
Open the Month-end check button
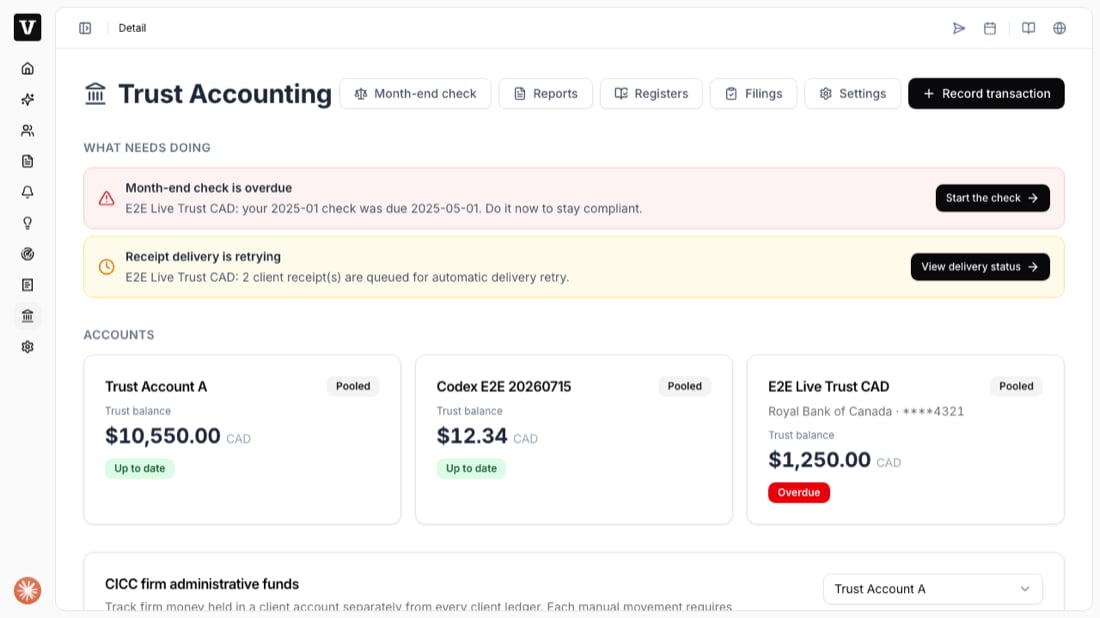(415, 93)
